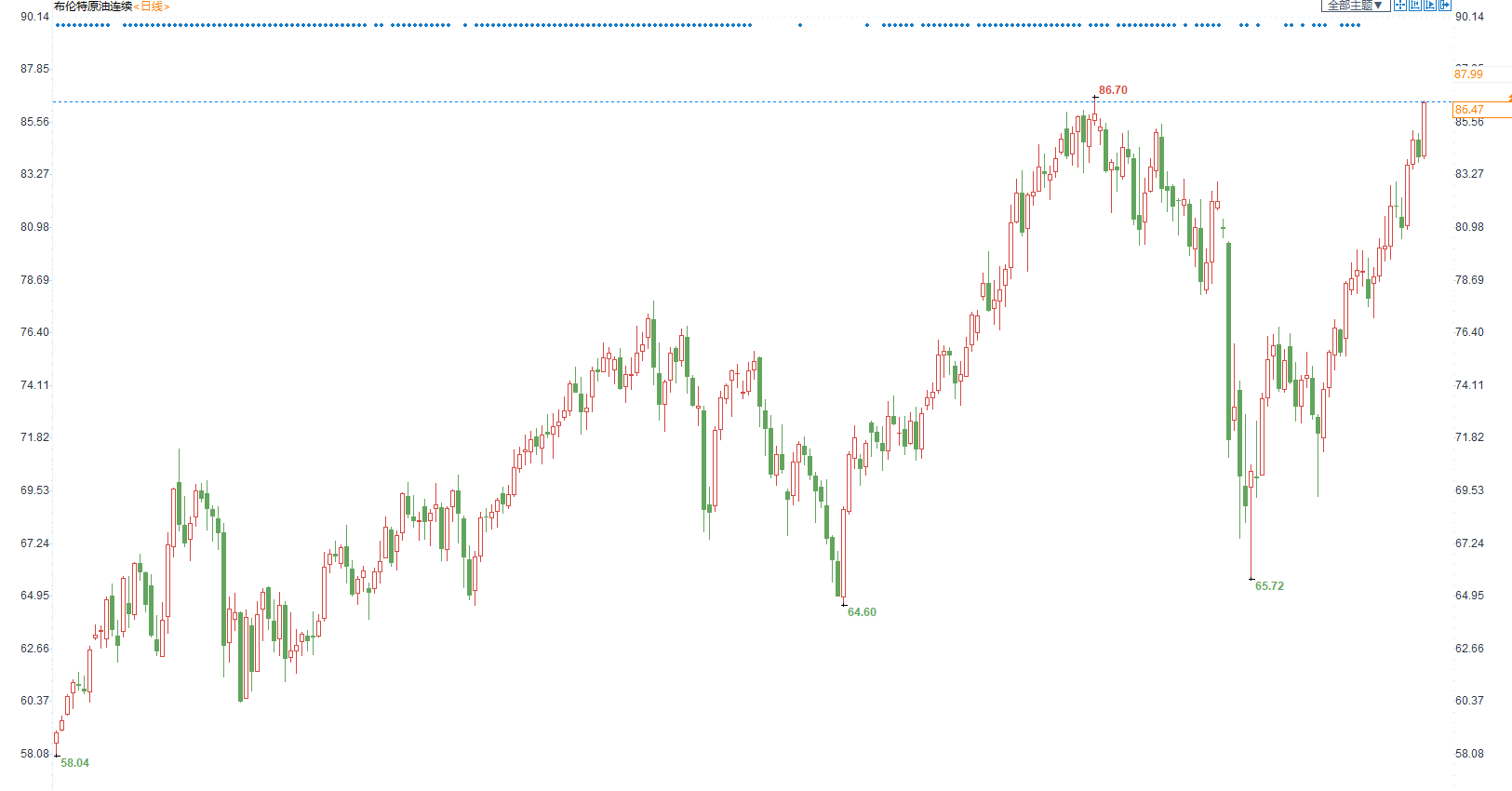Toggle the crosshair cursor icon

pos(1399,6)
